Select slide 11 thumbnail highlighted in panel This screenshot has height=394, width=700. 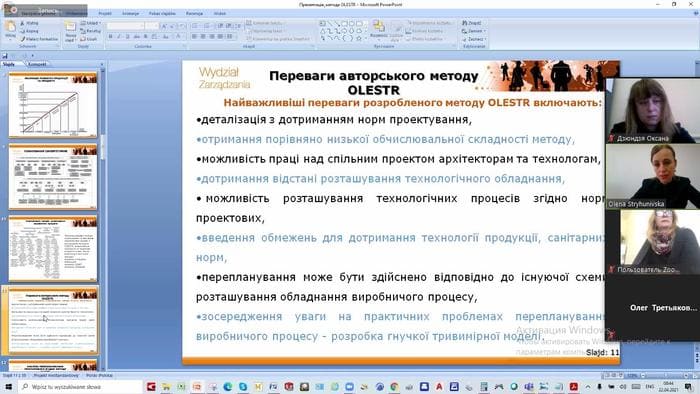click(53, 320)
